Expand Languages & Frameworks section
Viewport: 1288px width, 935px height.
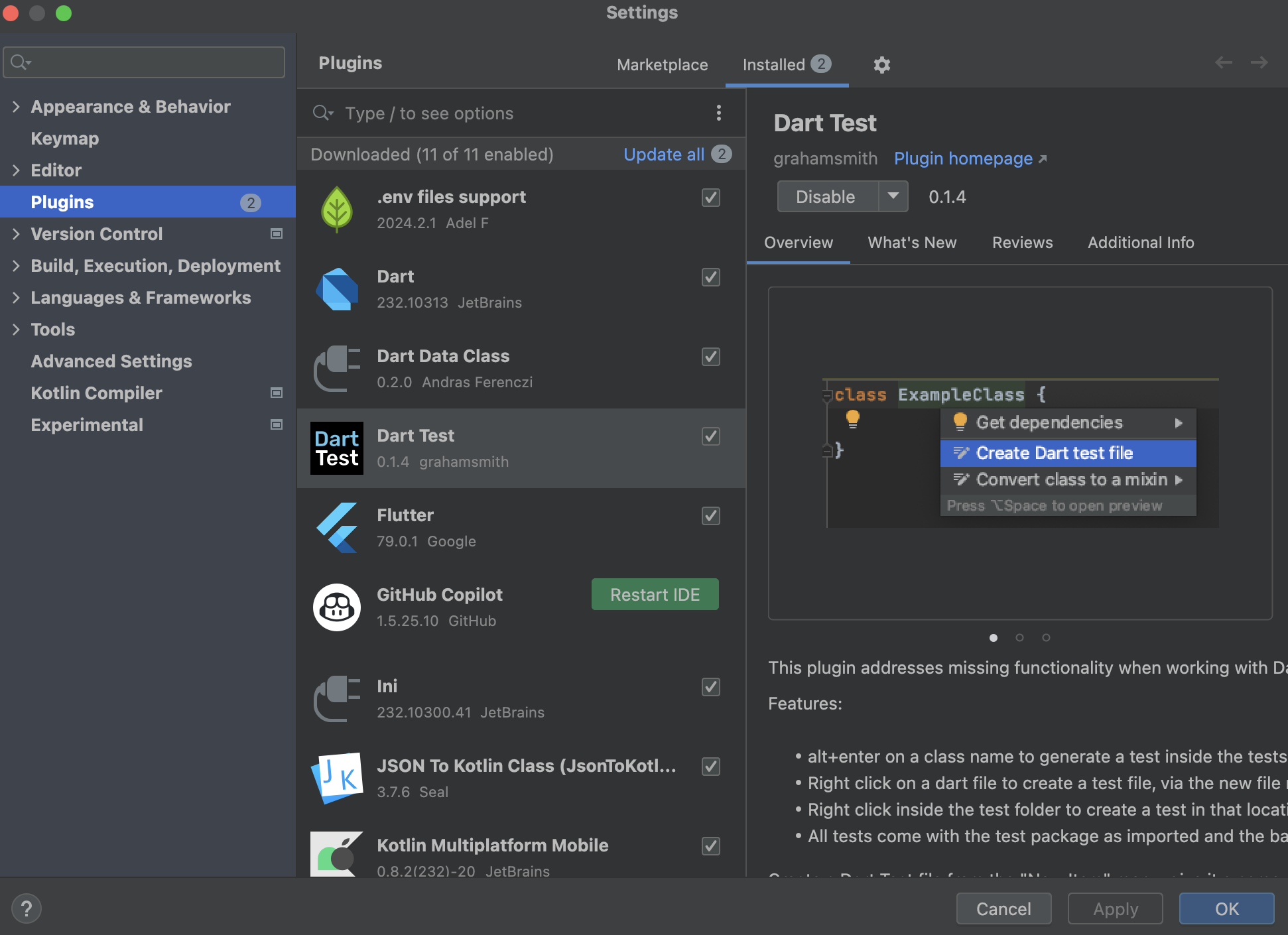pos(16,297)
